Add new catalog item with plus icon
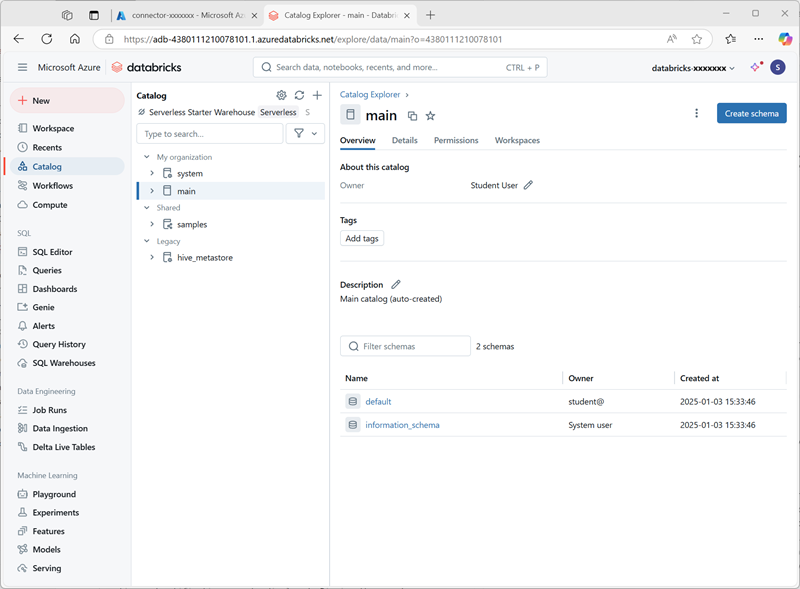Screen dimensions: 800x589 click(x=317, y=95)
